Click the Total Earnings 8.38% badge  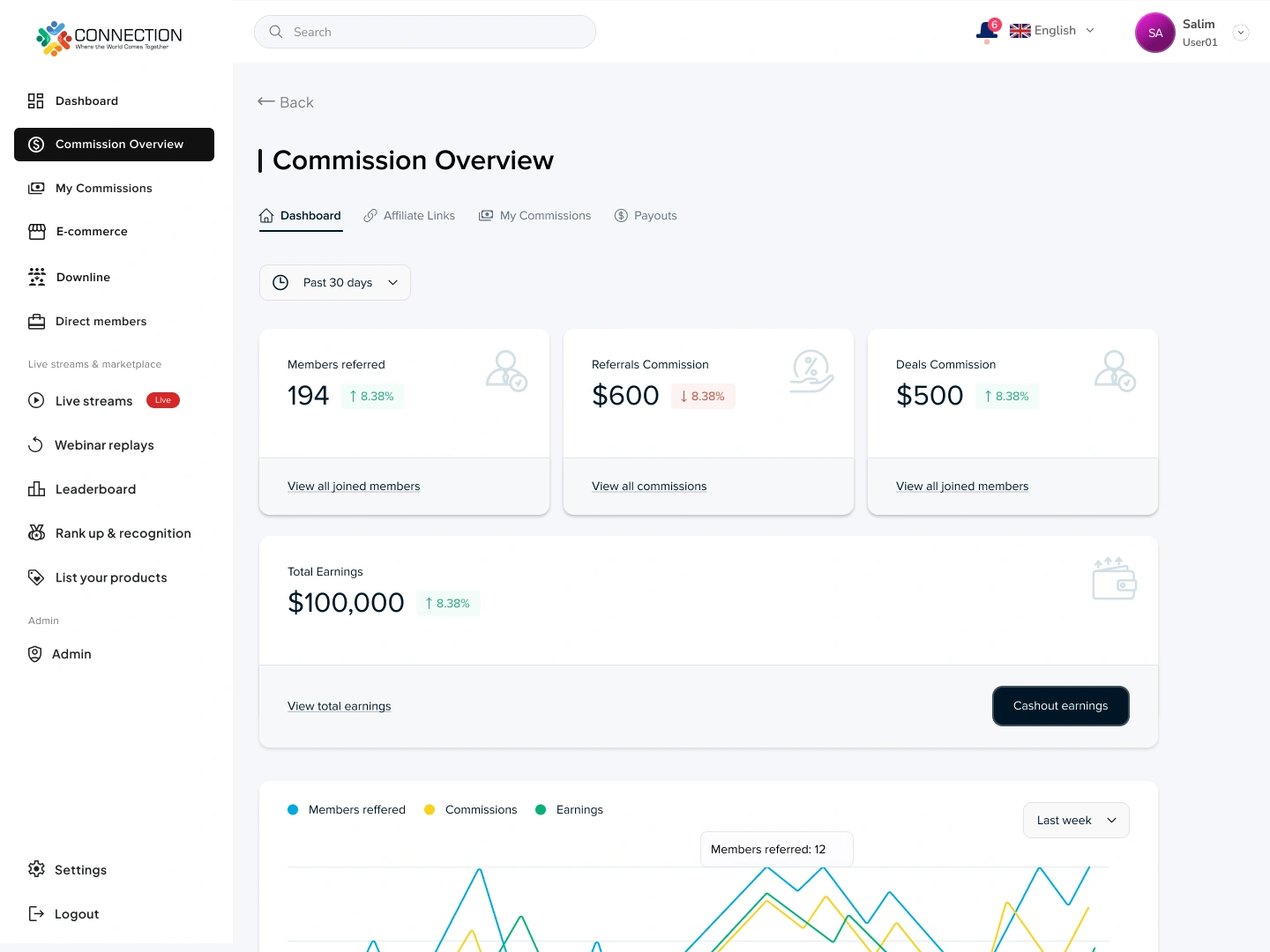[x=448, y=604]
